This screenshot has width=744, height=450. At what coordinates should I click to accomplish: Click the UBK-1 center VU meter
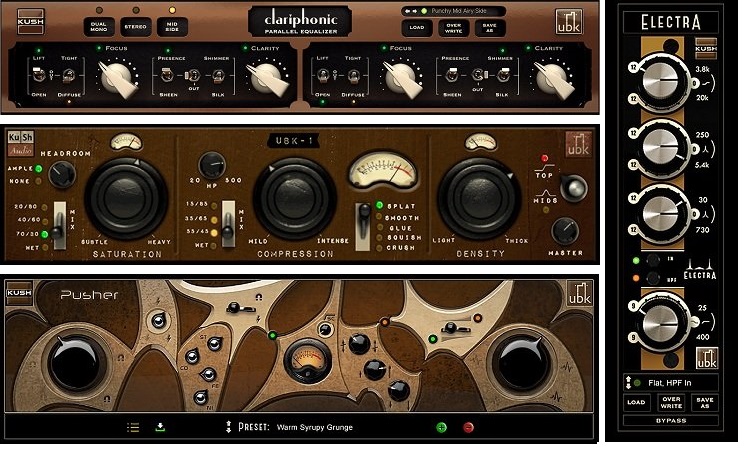coord(383,171)
